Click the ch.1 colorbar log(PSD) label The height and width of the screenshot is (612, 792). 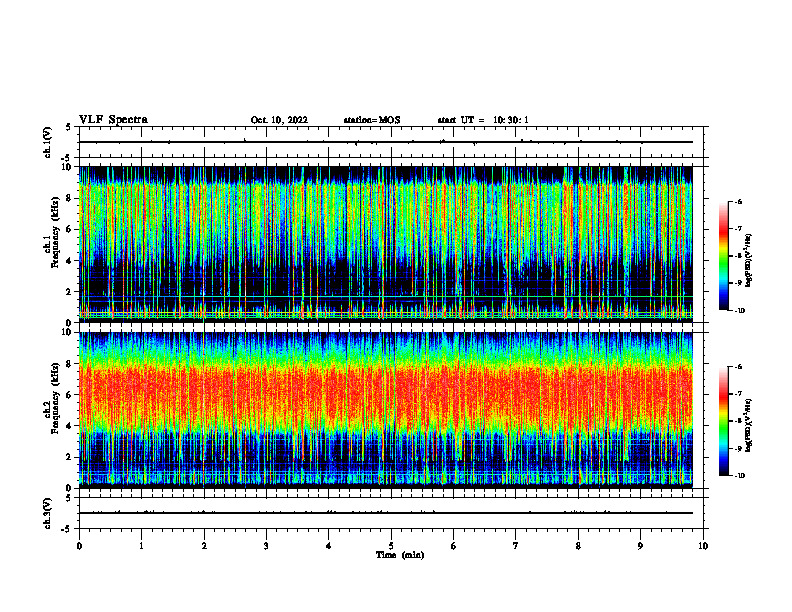pyautogui.click(x=749, y=261)
